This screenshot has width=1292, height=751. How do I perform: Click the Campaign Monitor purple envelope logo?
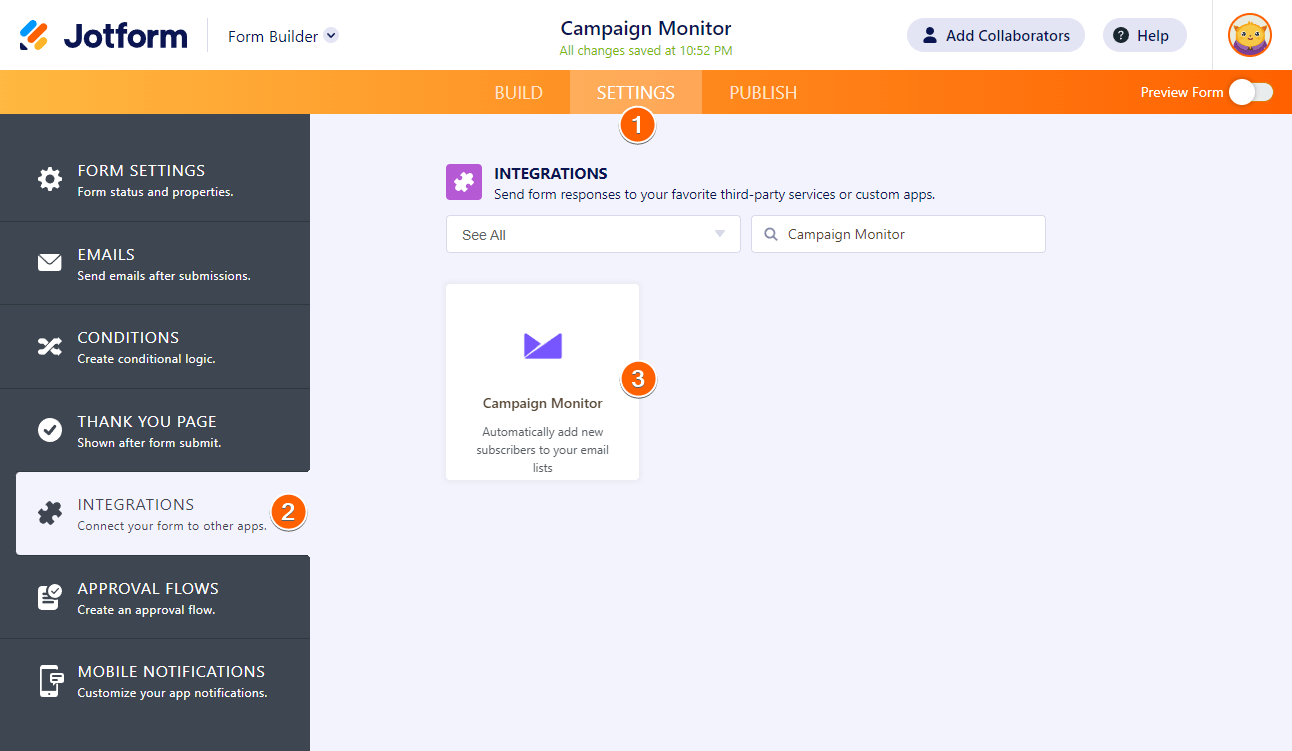point(543,346)
